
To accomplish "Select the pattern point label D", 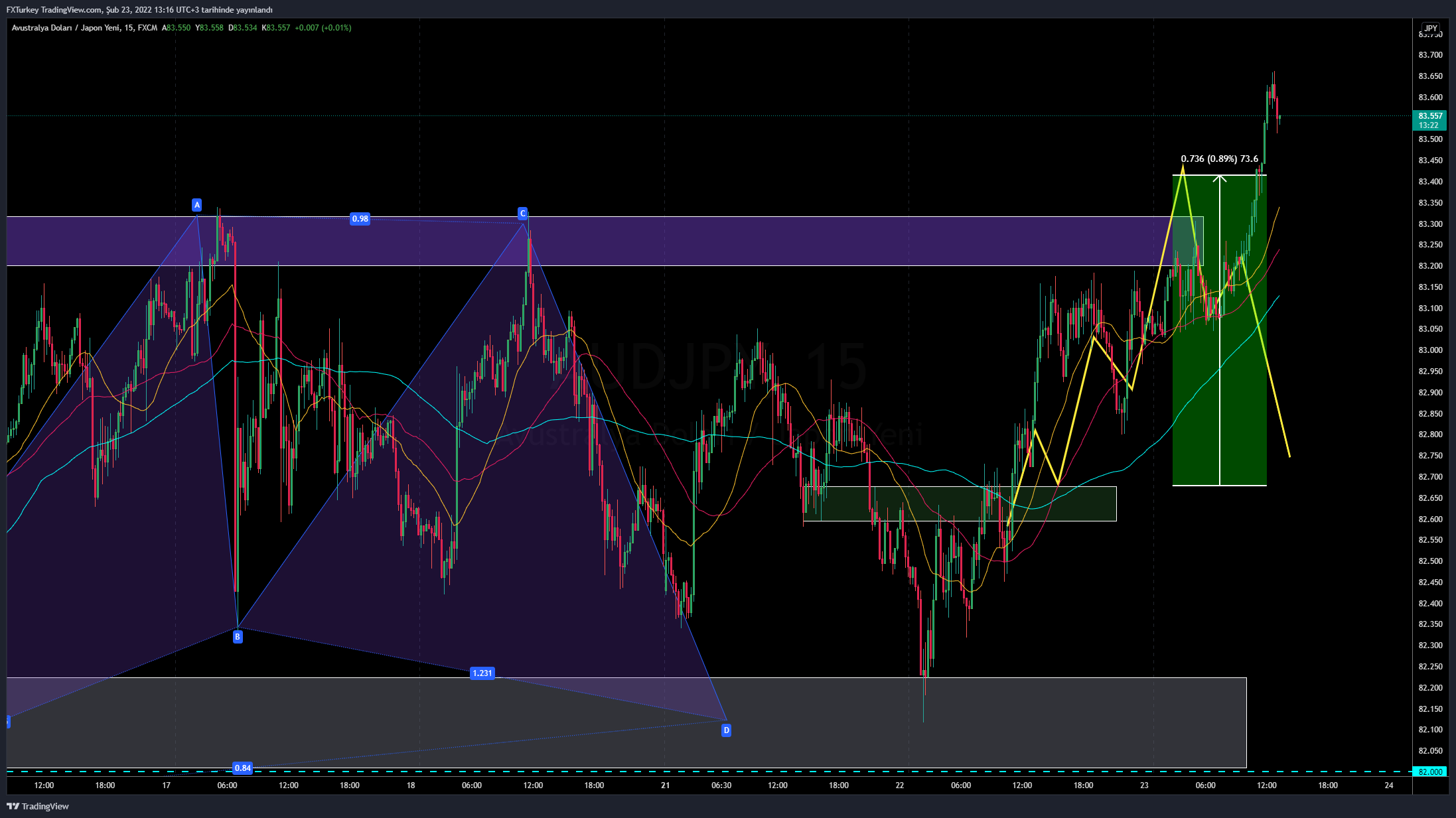I will click(x=727, y=730).
